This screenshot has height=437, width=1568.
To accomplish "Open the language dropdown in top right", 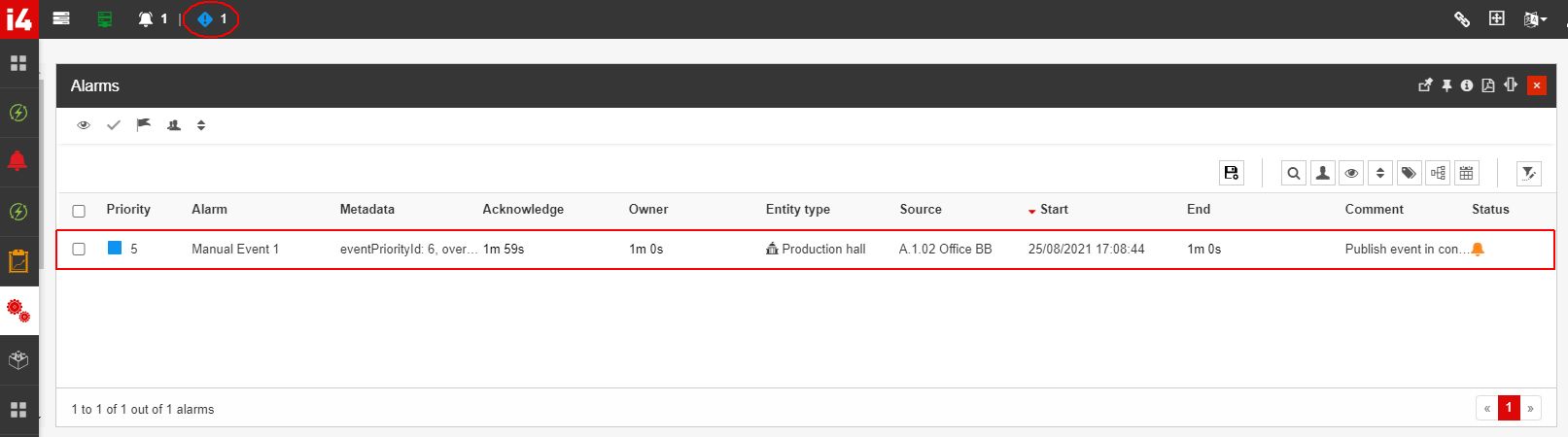I will [1535, 18].
